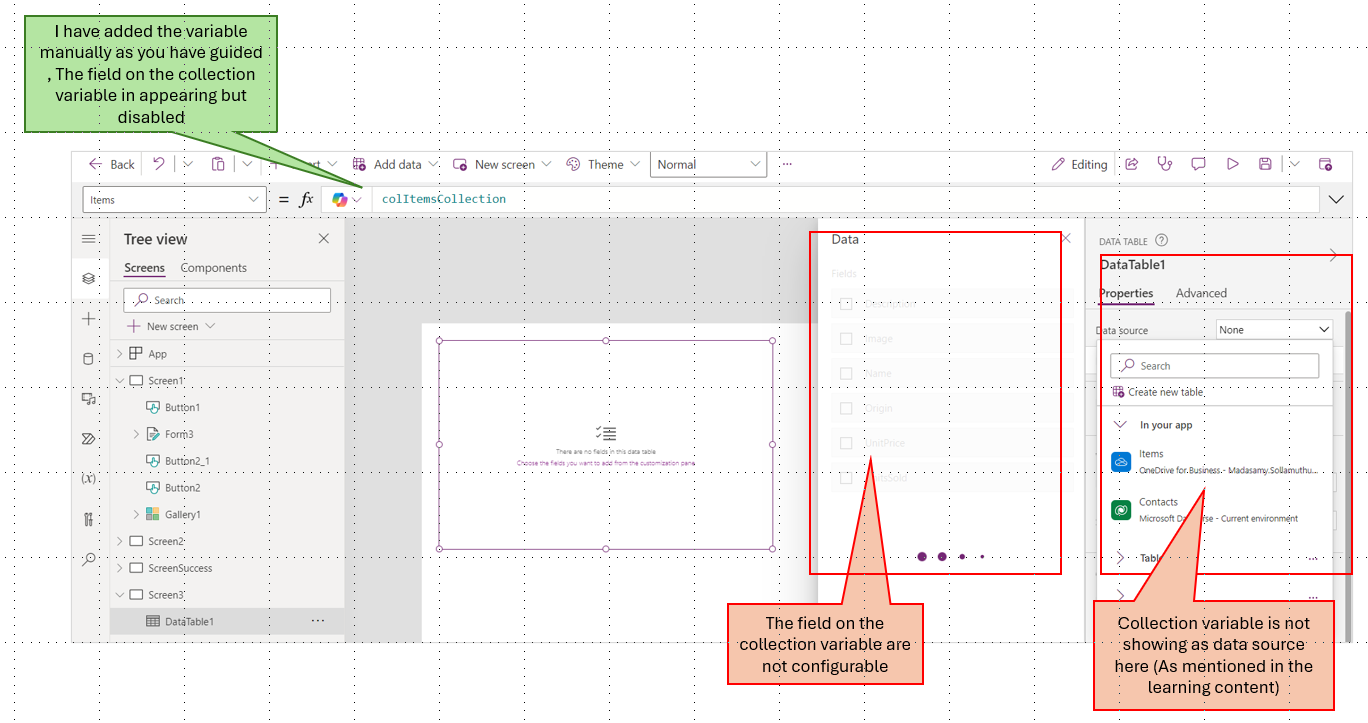This screenshot has height=723, width=1368.
Task: Run the App checker icon
Action: 1165,164
